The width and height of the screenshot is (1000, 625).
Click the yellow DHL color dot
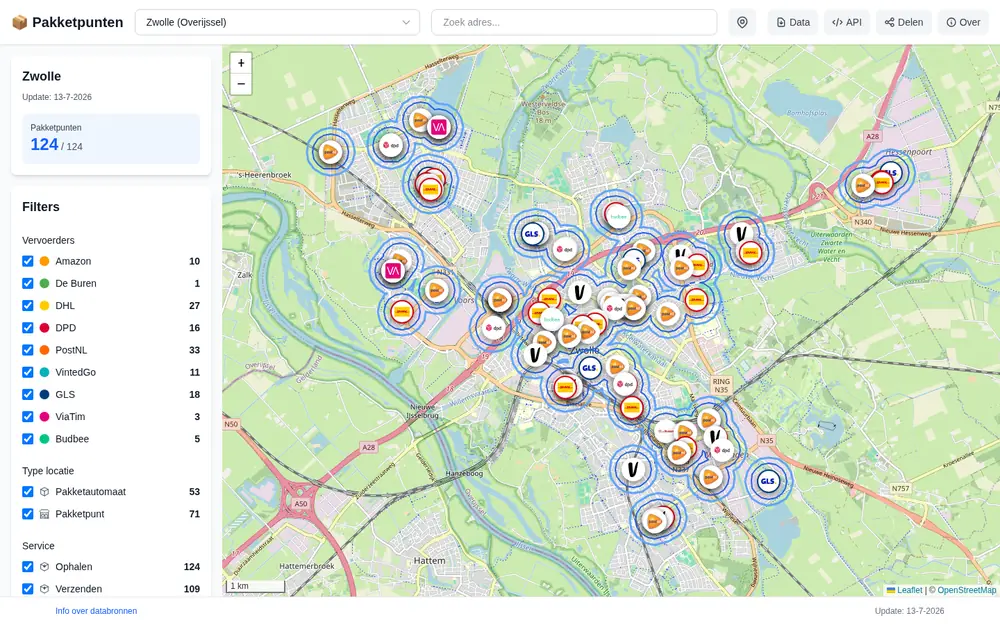pyautogui.click(x=45, y=305)
